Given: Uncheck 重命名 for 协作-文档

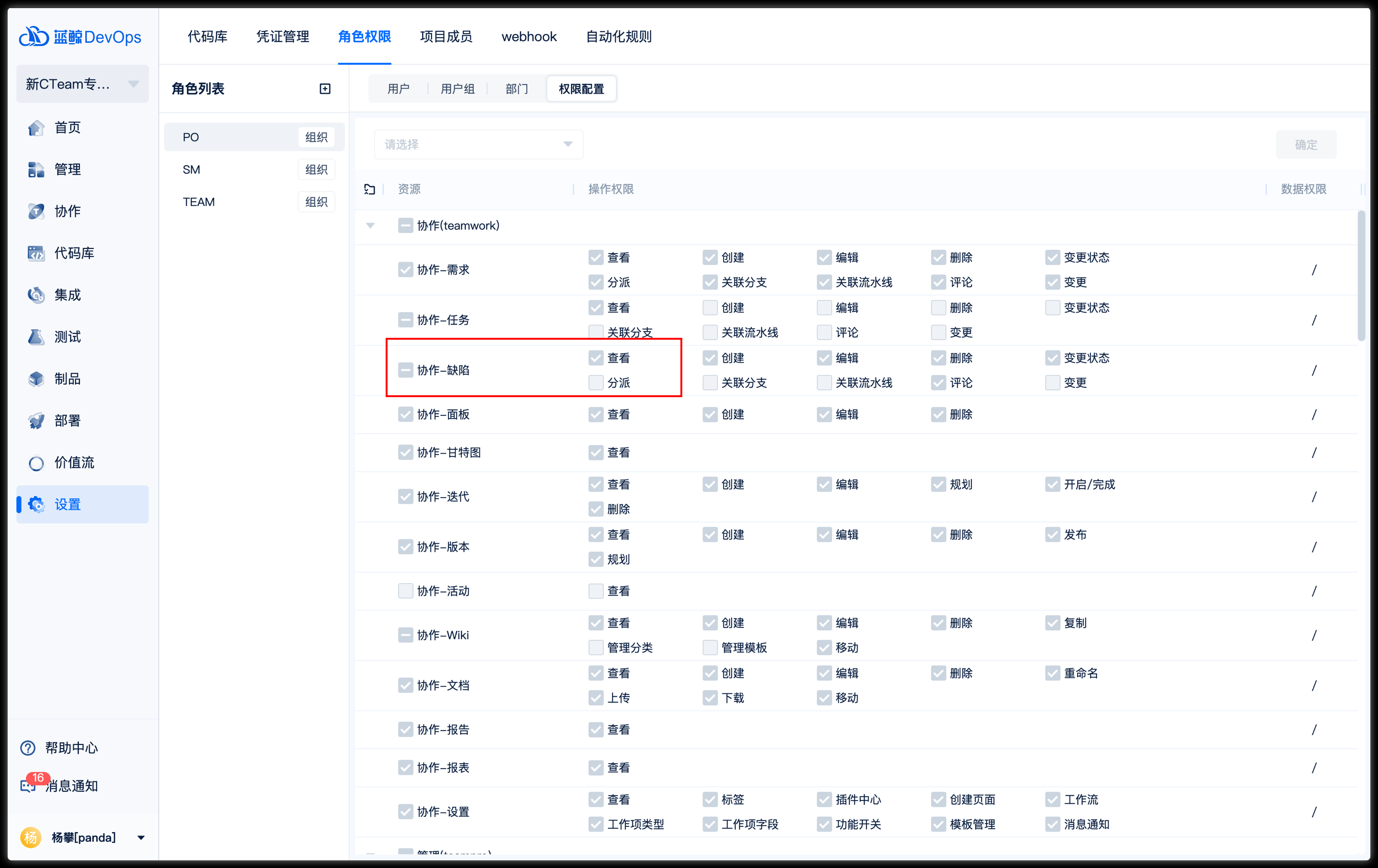Looking at the screenshot, I should click(x=1052, y=673).
